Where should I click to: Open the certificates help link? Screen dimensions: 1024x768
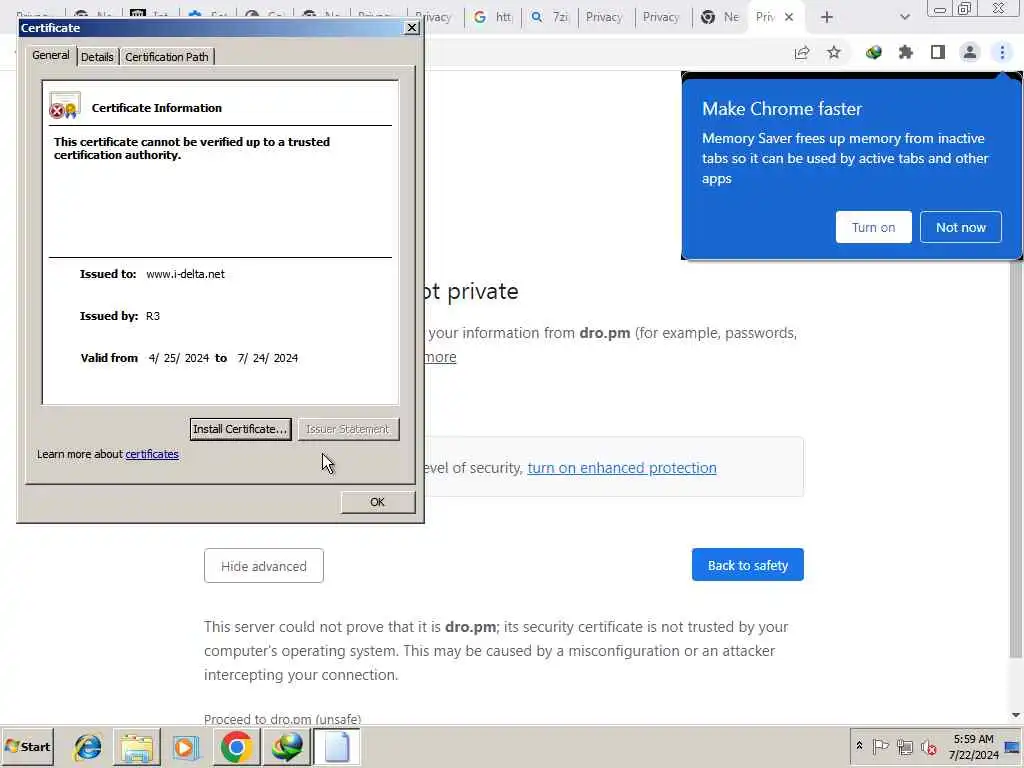(x=152, y=454)
